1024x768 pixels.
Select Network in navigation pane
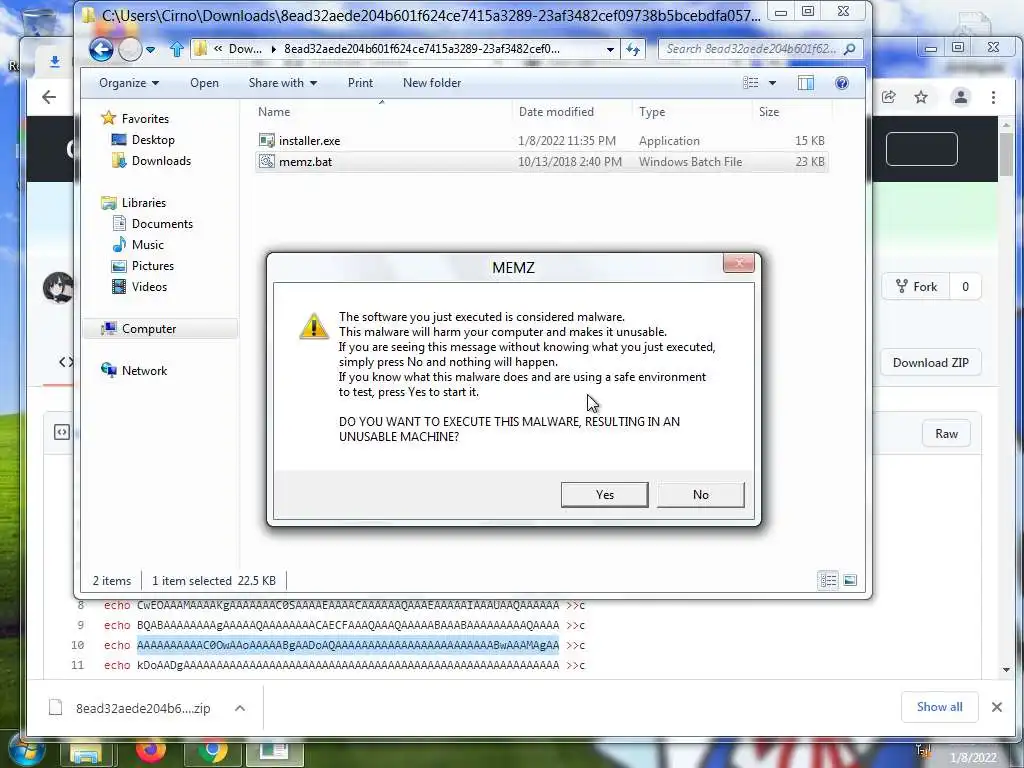point(144,370)
